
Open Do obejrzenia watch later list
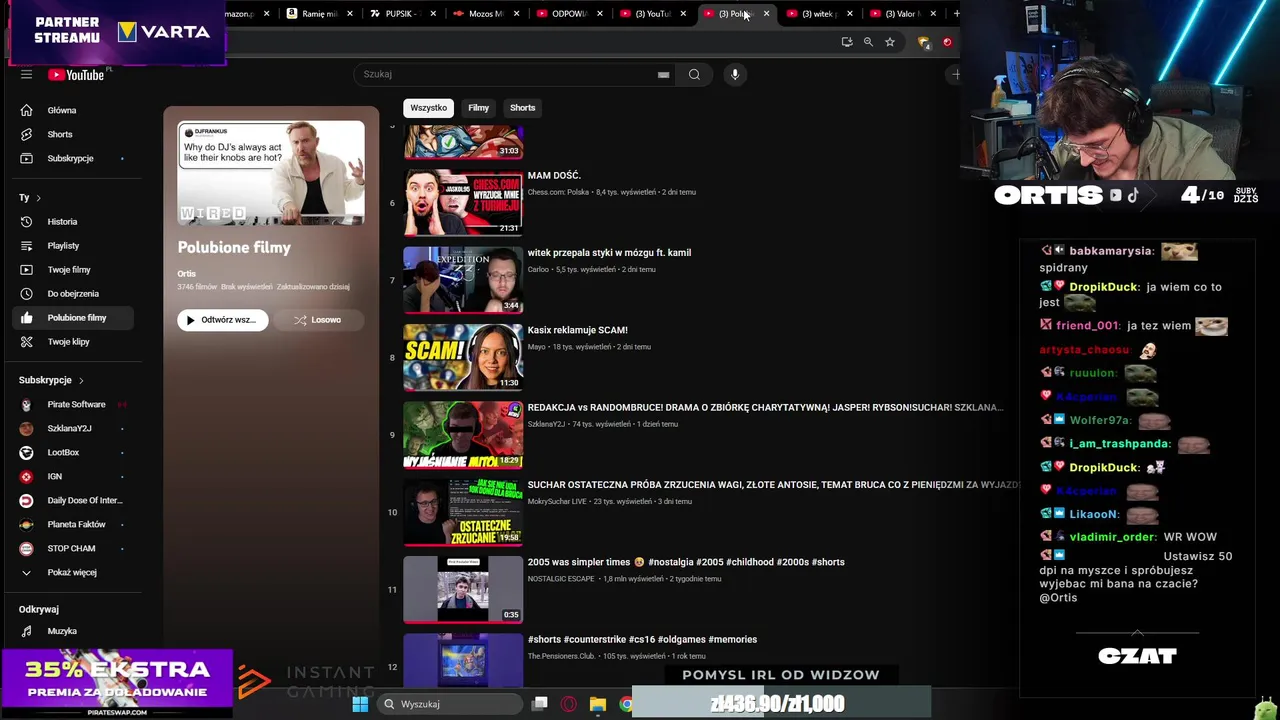75,294
